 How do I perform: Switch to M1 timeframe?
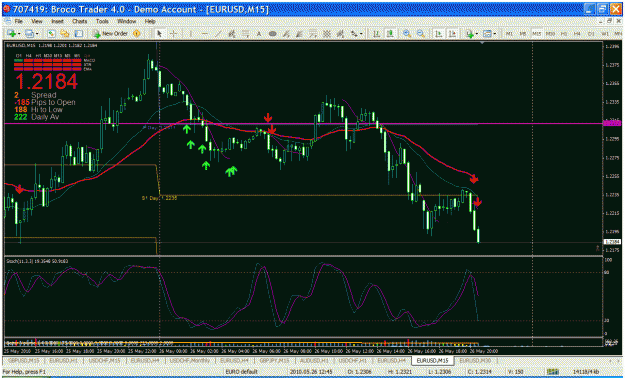pyautogui.click(x=509, y=34)
